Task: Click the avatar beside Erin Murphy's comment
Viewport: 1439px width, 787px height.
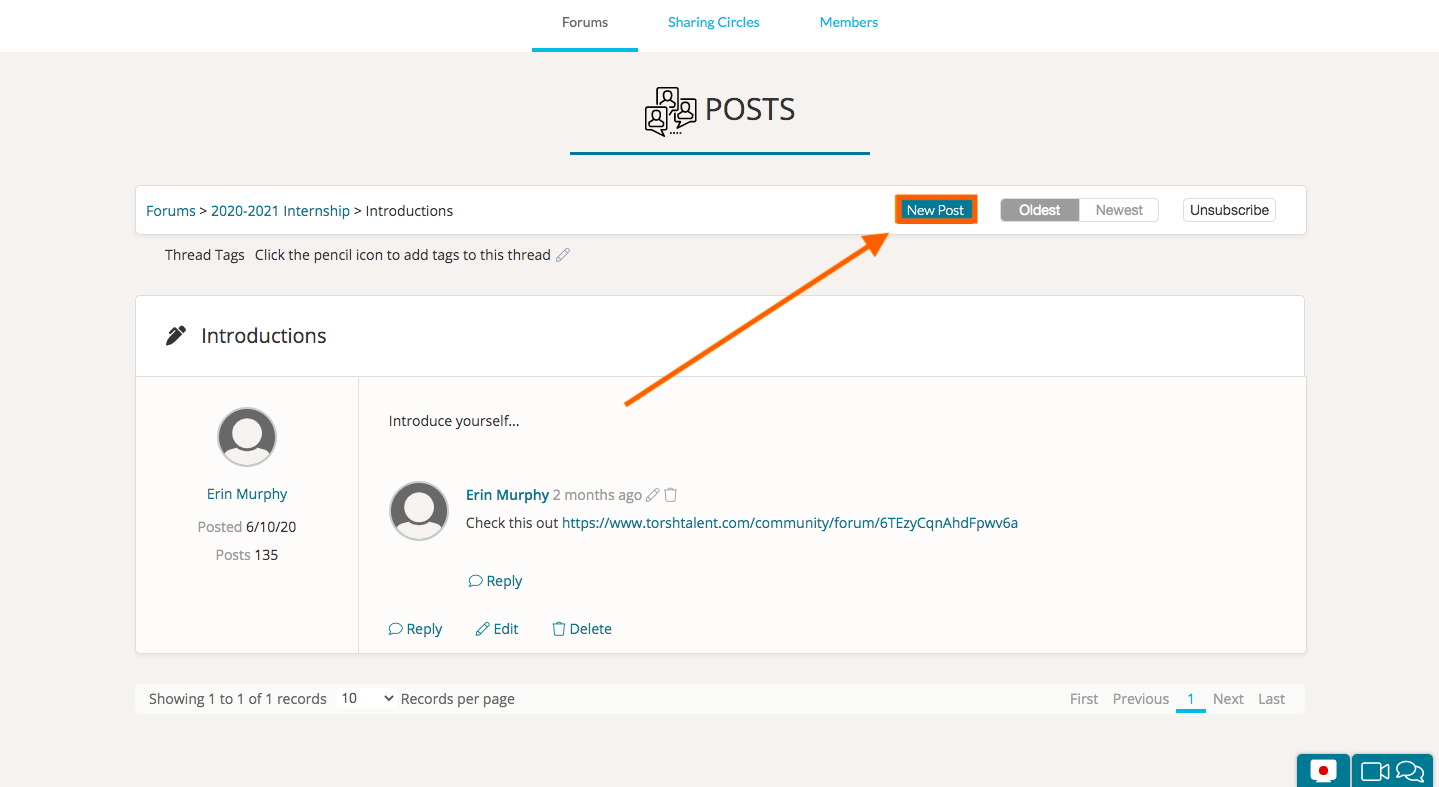Action: [x=418, y=511]
